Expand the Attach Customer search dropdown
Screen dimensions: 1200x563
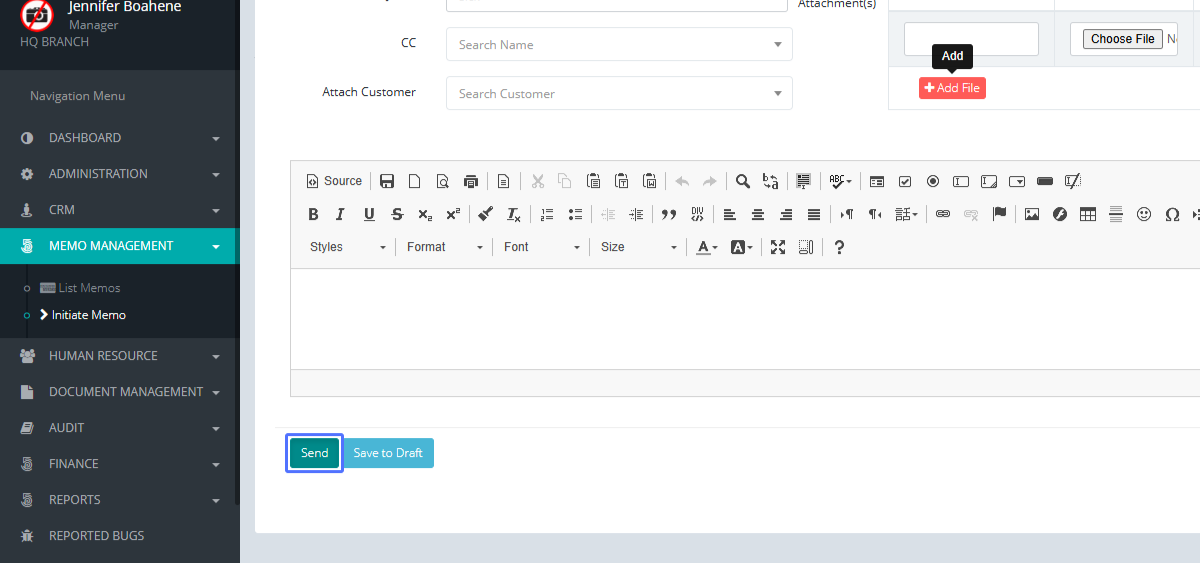619,93
